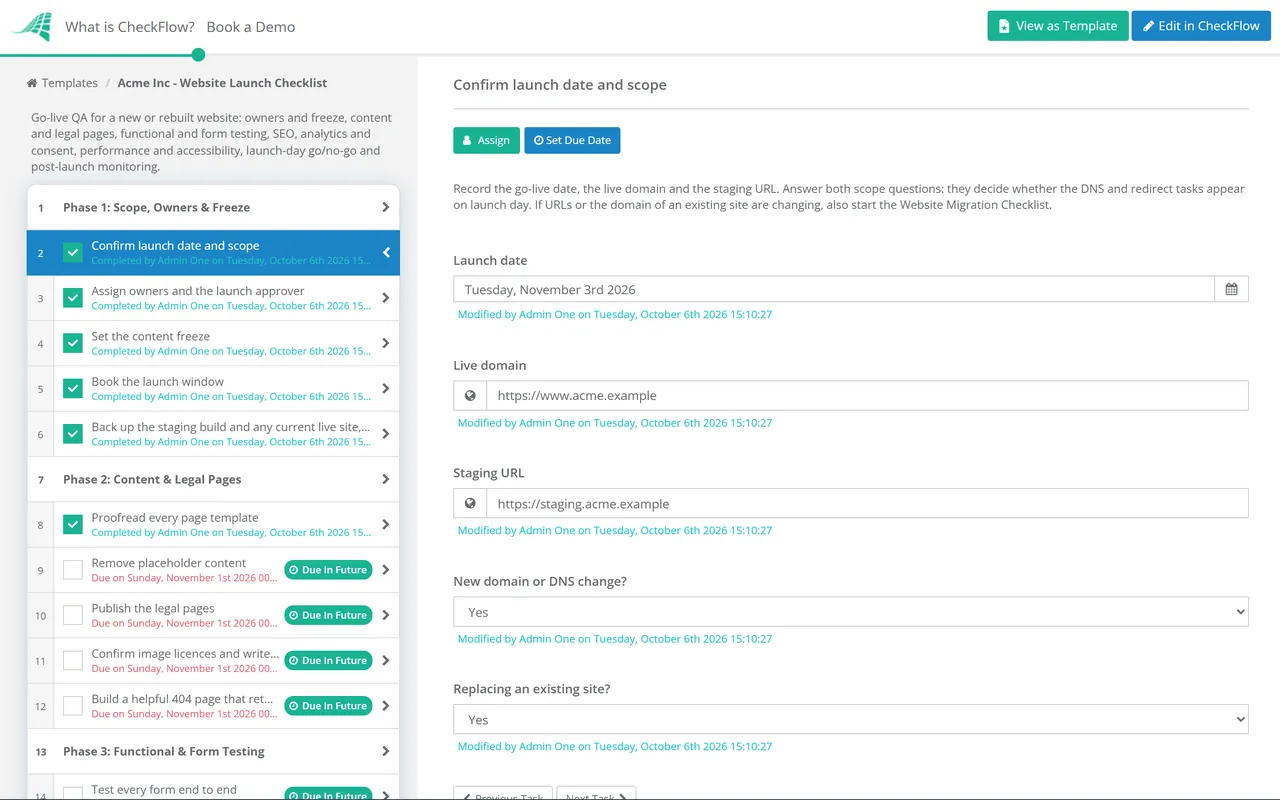The height and width of the screenshot is (800, 1280).
Task: Click the globe icon beside Staging URL
Action: 470,504
